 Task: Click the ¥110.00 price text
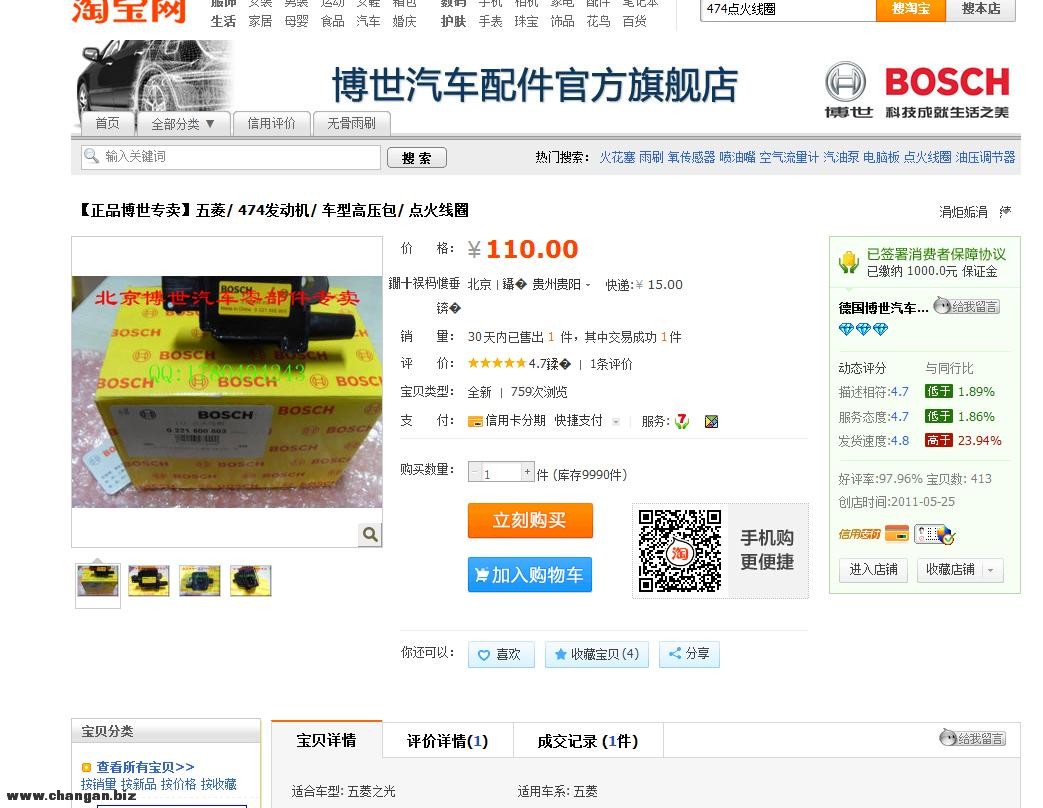pos(523,249)
